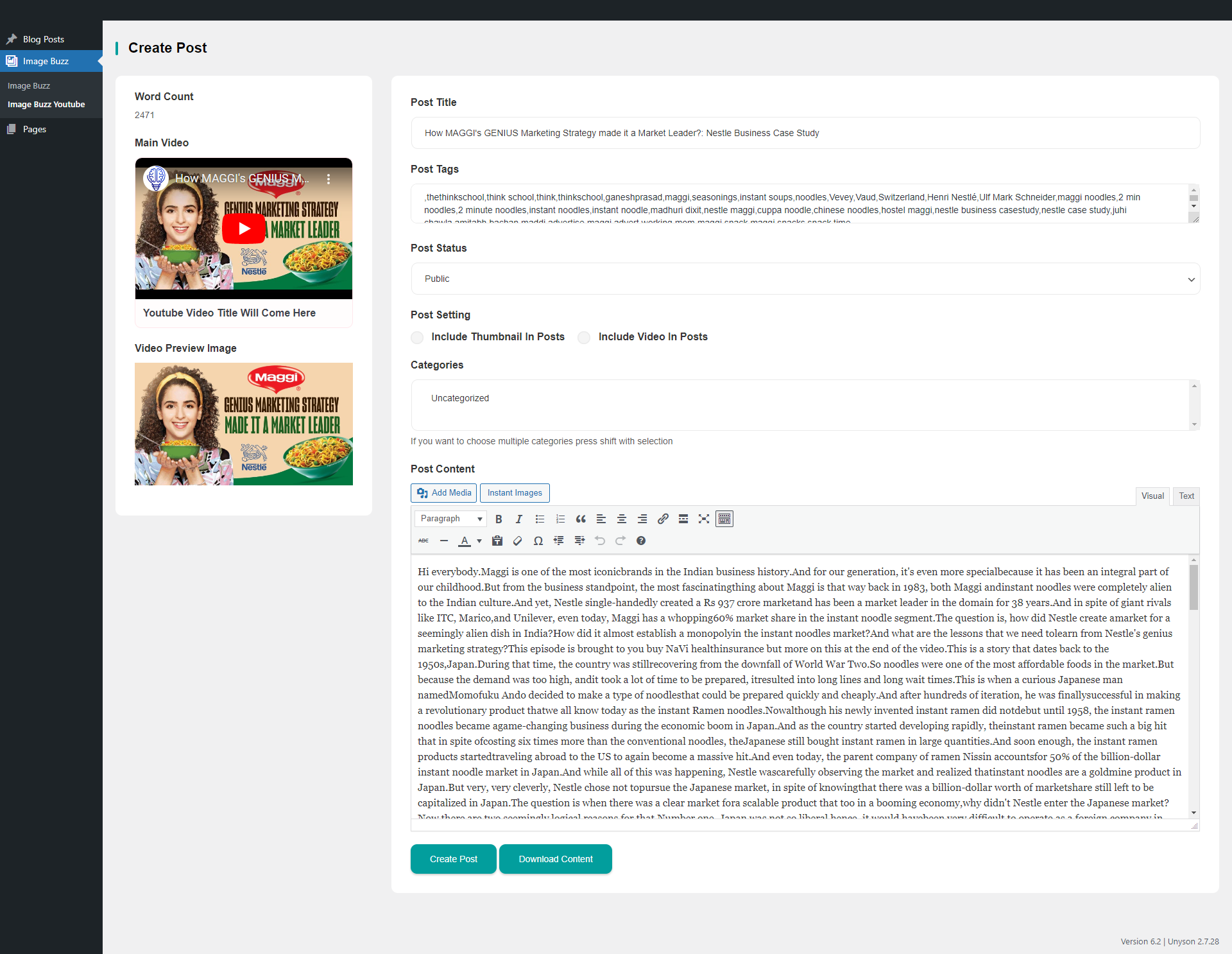
Task: Click into the Post Tags textarea
Action: click(800, 204)
